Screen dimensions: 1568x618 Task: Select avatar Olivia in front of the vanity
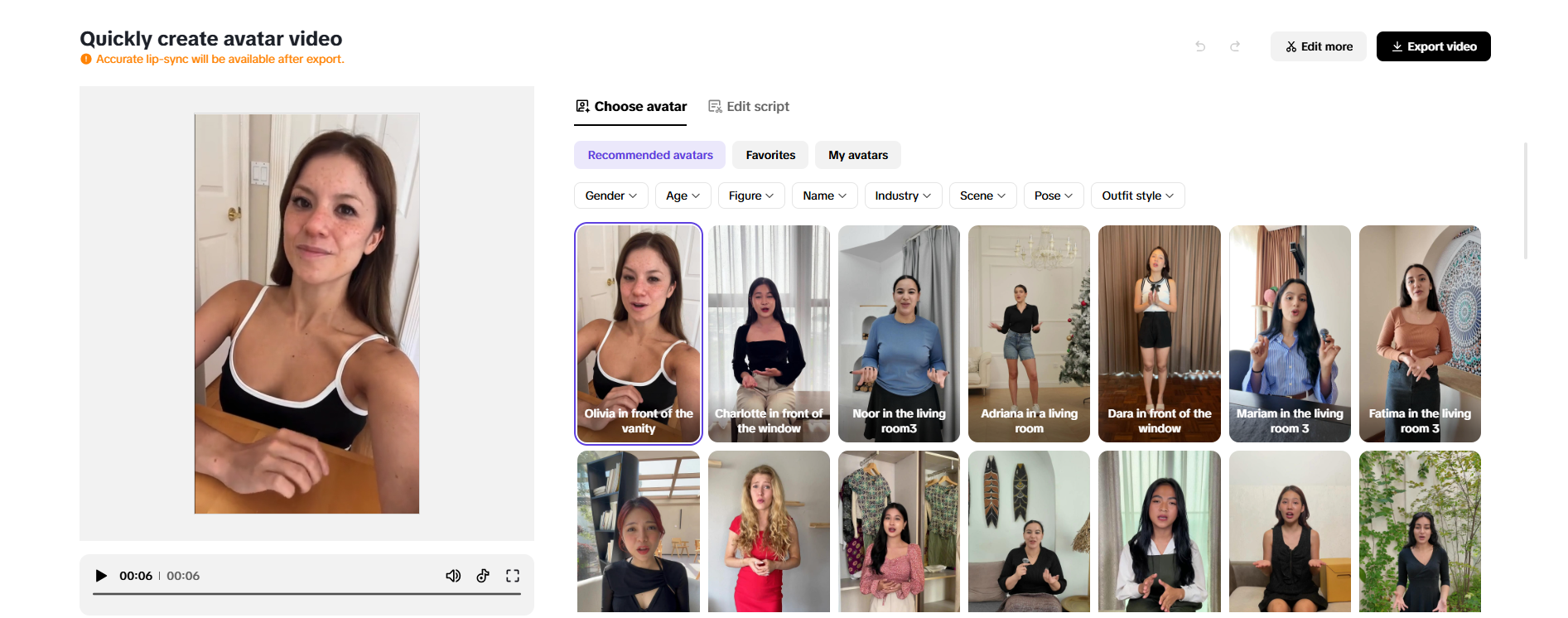tap(639, 334)
